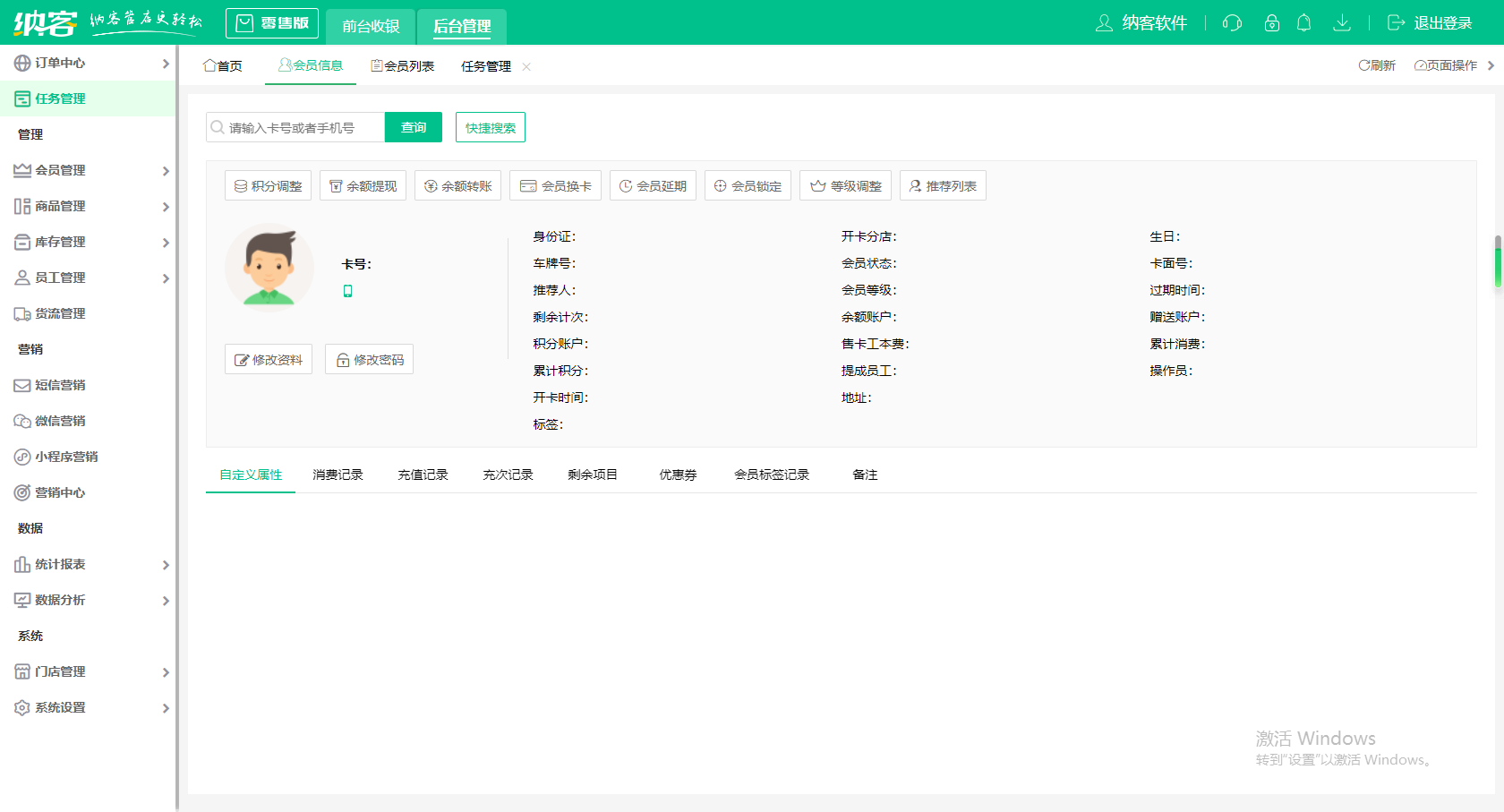
Task: Click the download icon in top bar
Action: [x=1342, y=23]
